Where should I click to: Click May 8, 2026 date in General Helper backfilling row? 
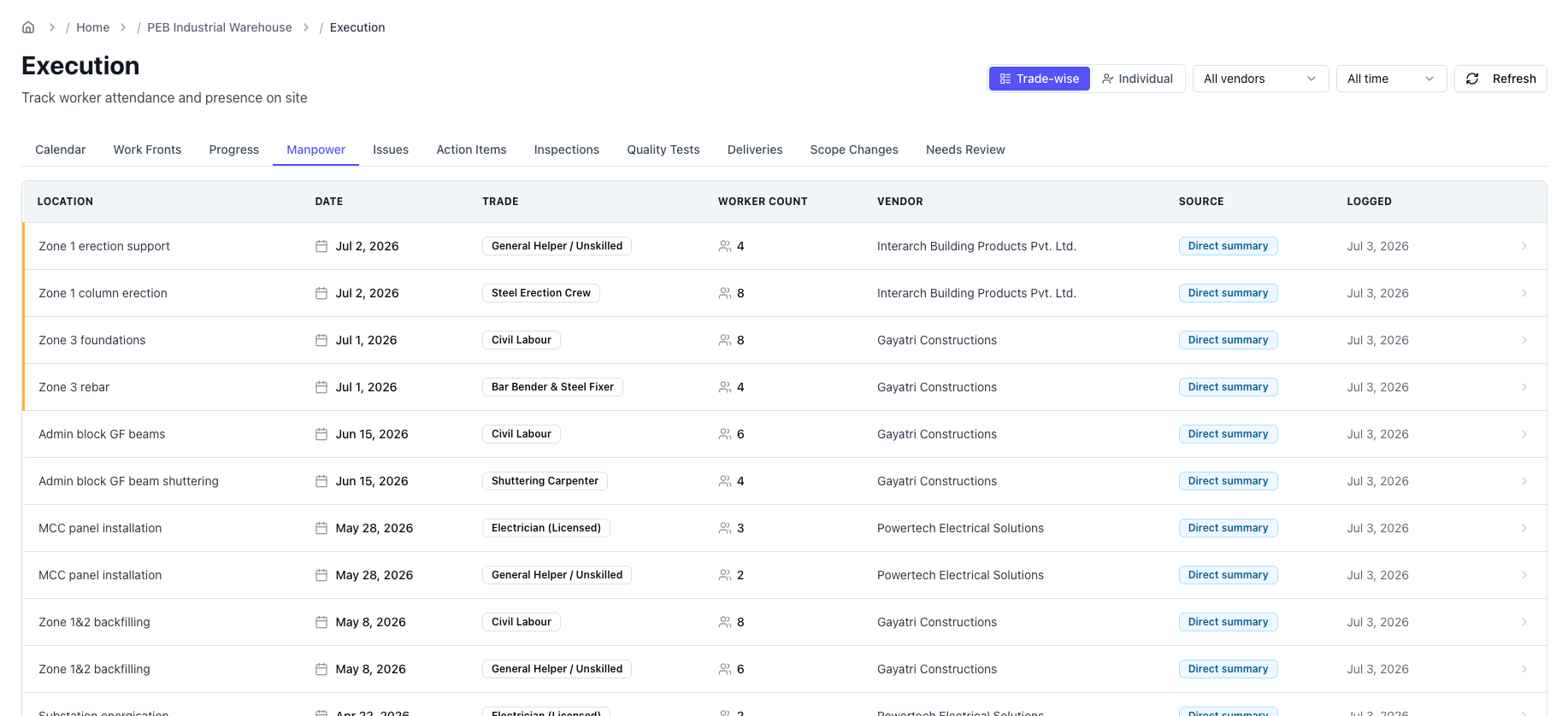click(x=371, y=669)
